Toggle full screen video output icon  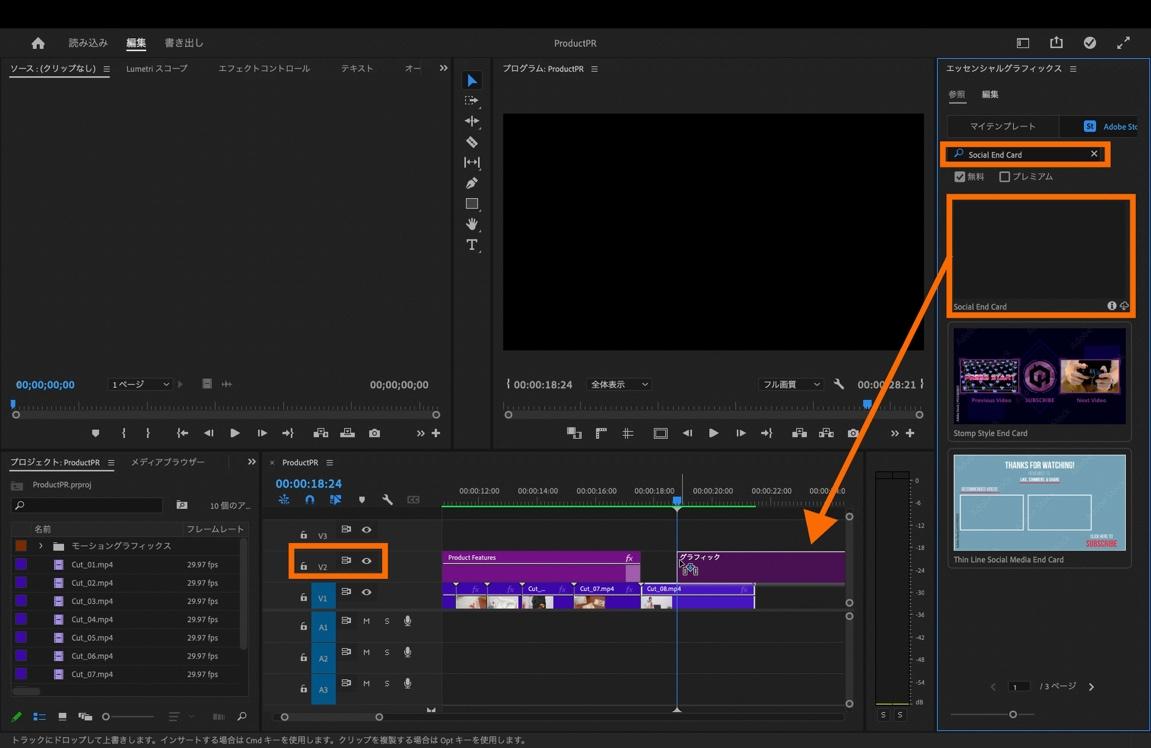pyautogui.click(x=1123, y=43)
